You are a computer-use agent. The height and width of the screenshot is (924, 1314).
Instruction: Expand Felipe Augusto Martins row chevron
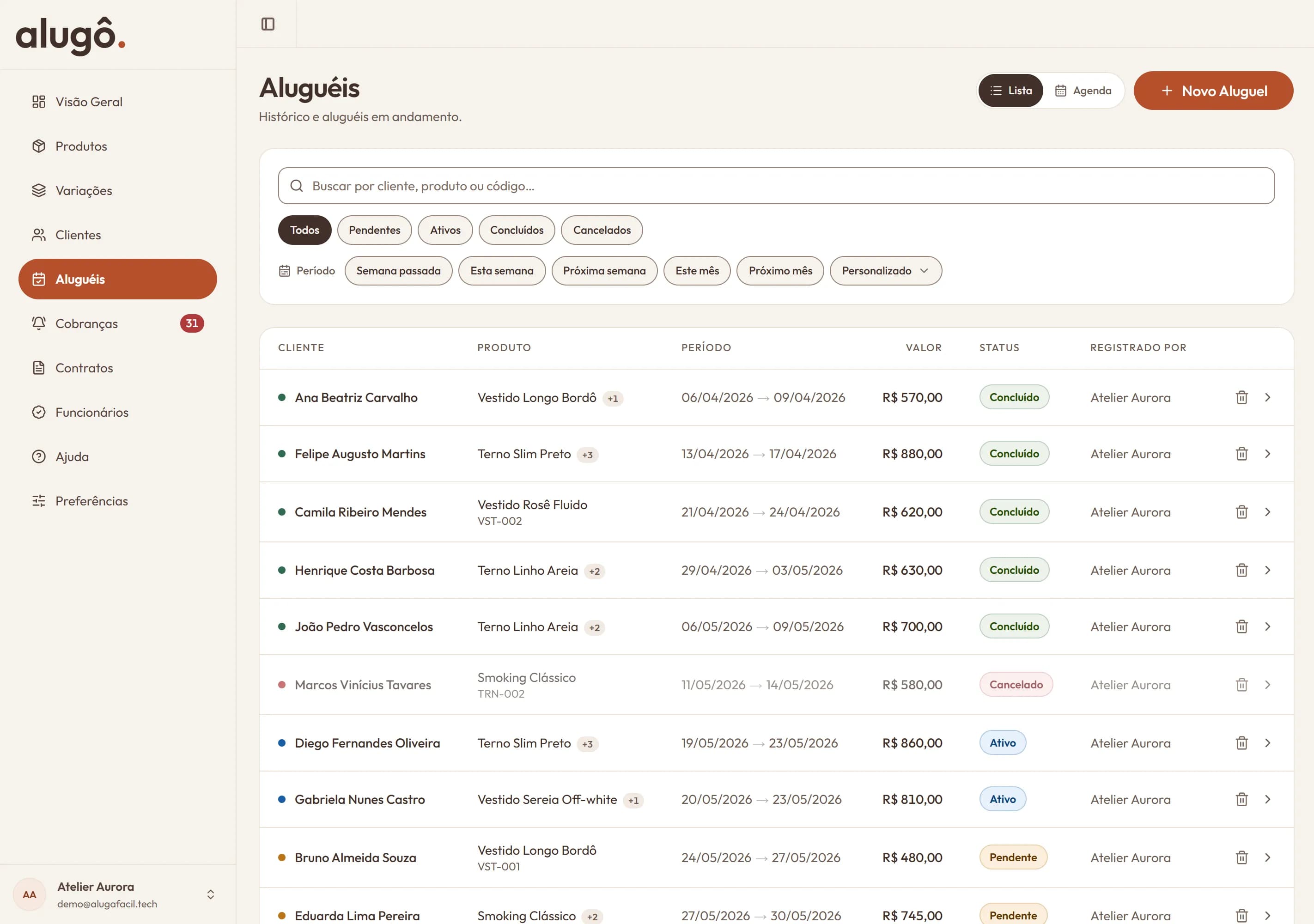[x=1268, y=454]
